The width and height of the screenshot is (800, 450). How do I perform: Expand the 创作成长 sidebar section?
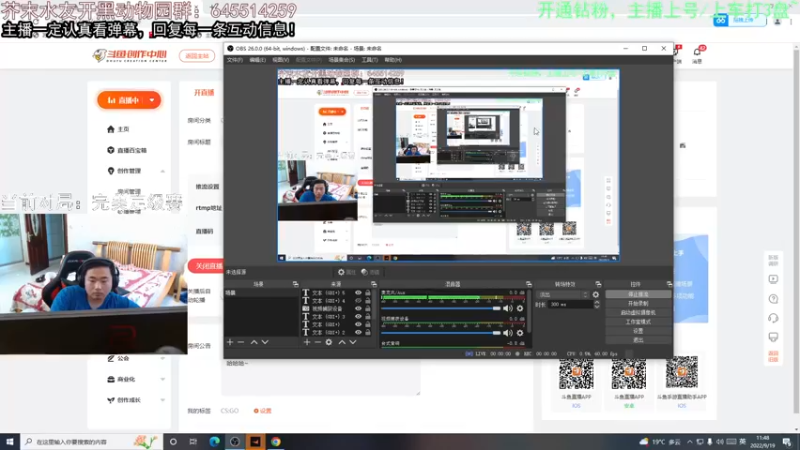(x=163, y=401)
